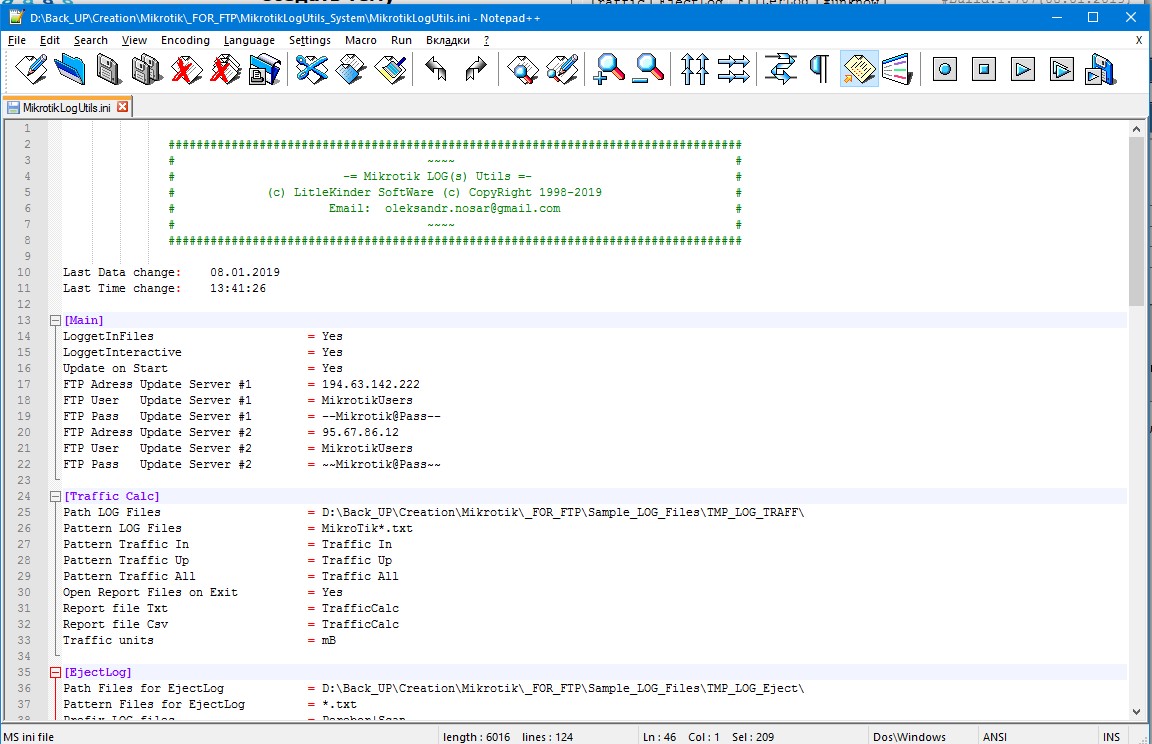Run macro multiple times icon
The image size is (1152, 744).
(x=1062, y=70)
